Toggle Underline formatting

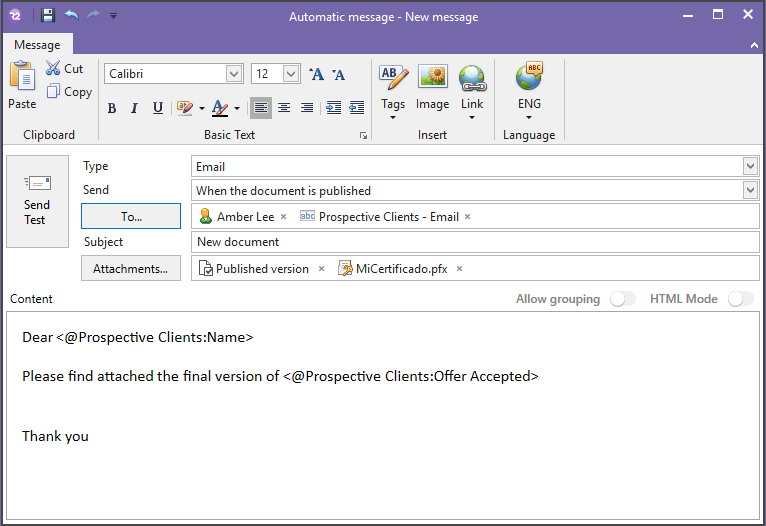157,108
